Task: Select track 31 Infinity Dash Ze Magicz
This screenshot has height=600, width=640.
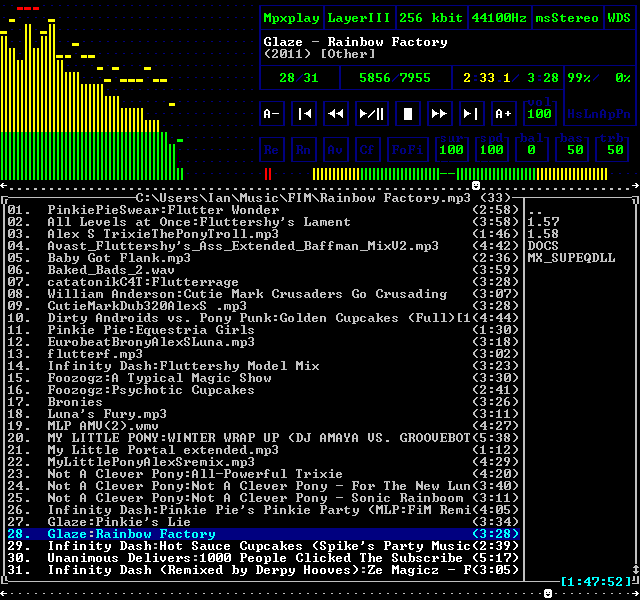Action: (x=263, y=570)
